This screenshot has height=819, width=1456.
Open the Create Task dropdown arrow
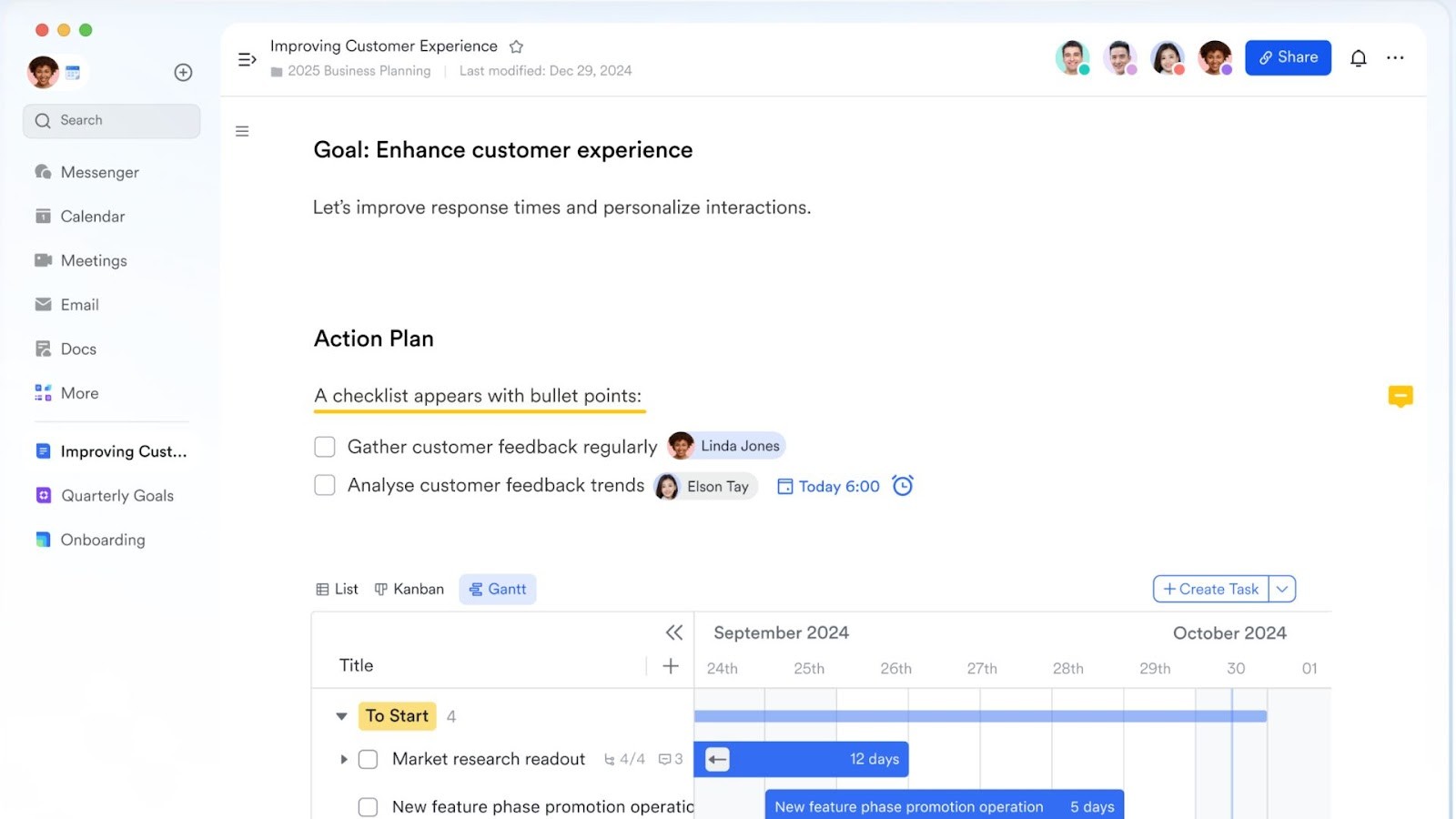pyautogui.click(x=1282, y=589)
